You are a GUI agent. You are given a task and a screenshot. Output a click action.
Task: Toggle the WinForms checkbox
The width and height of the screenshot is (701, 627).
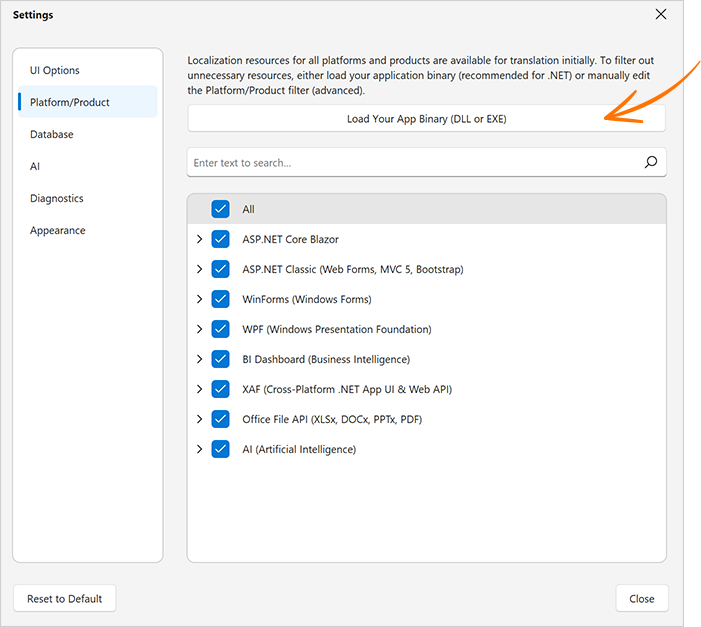point(220,299)
